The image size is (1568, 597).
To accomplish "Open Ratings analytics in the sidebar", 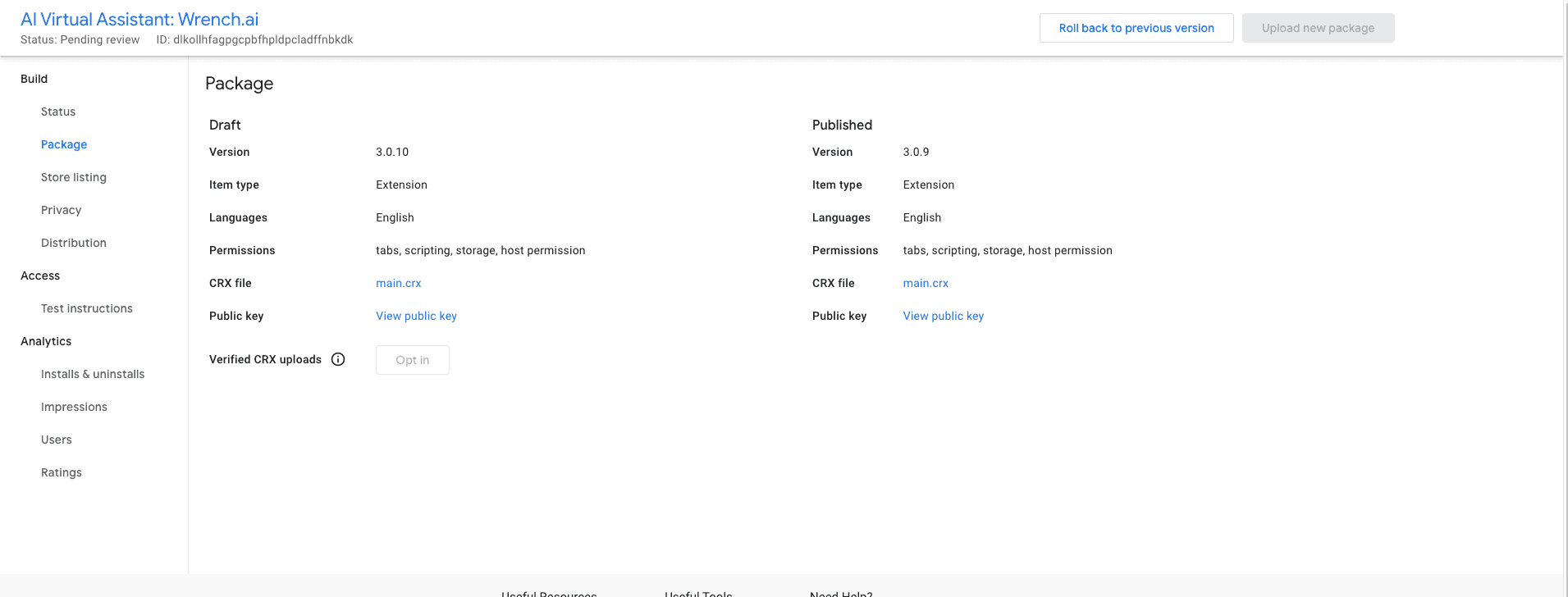I will (x=62, y=472).
